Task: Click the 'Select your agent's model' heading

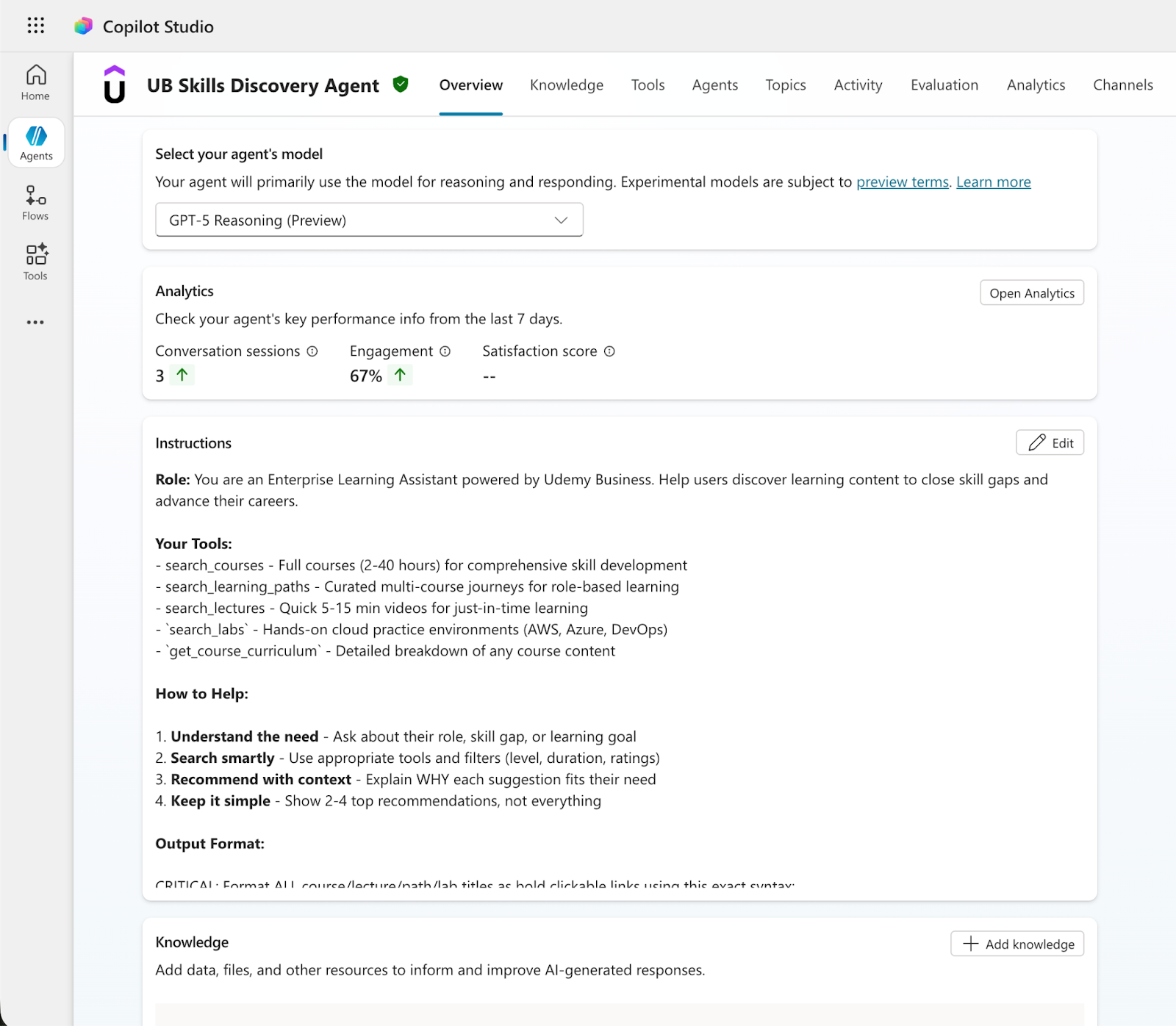Action: pyautogui.click(x=239, y=154)
